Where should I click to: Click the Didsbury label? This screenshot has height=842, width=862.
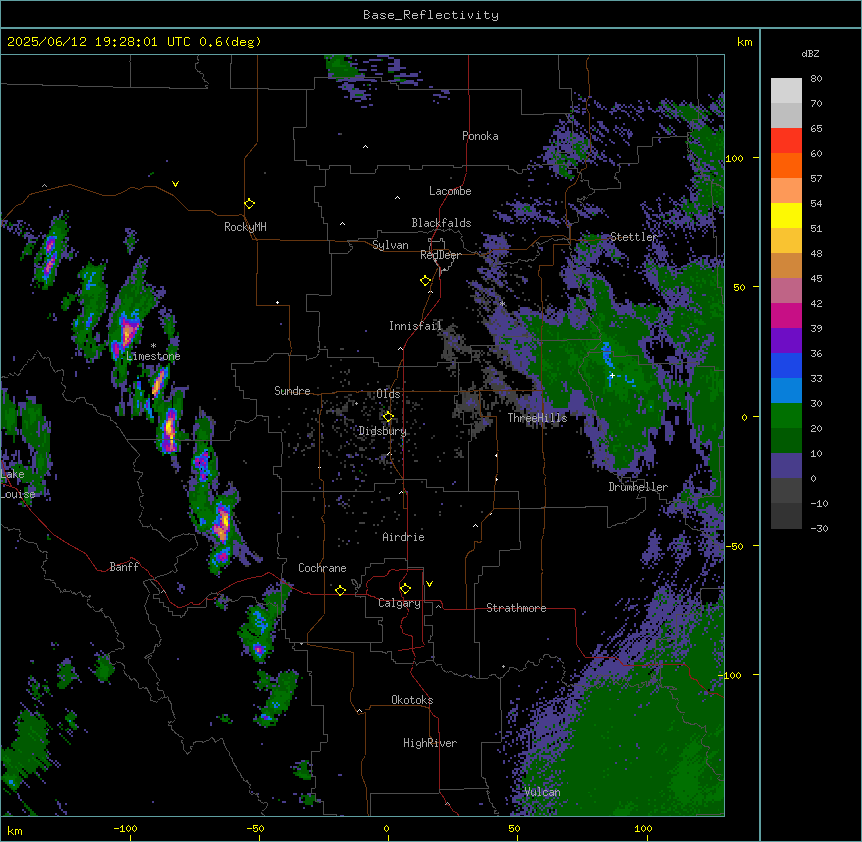[383, 431]
